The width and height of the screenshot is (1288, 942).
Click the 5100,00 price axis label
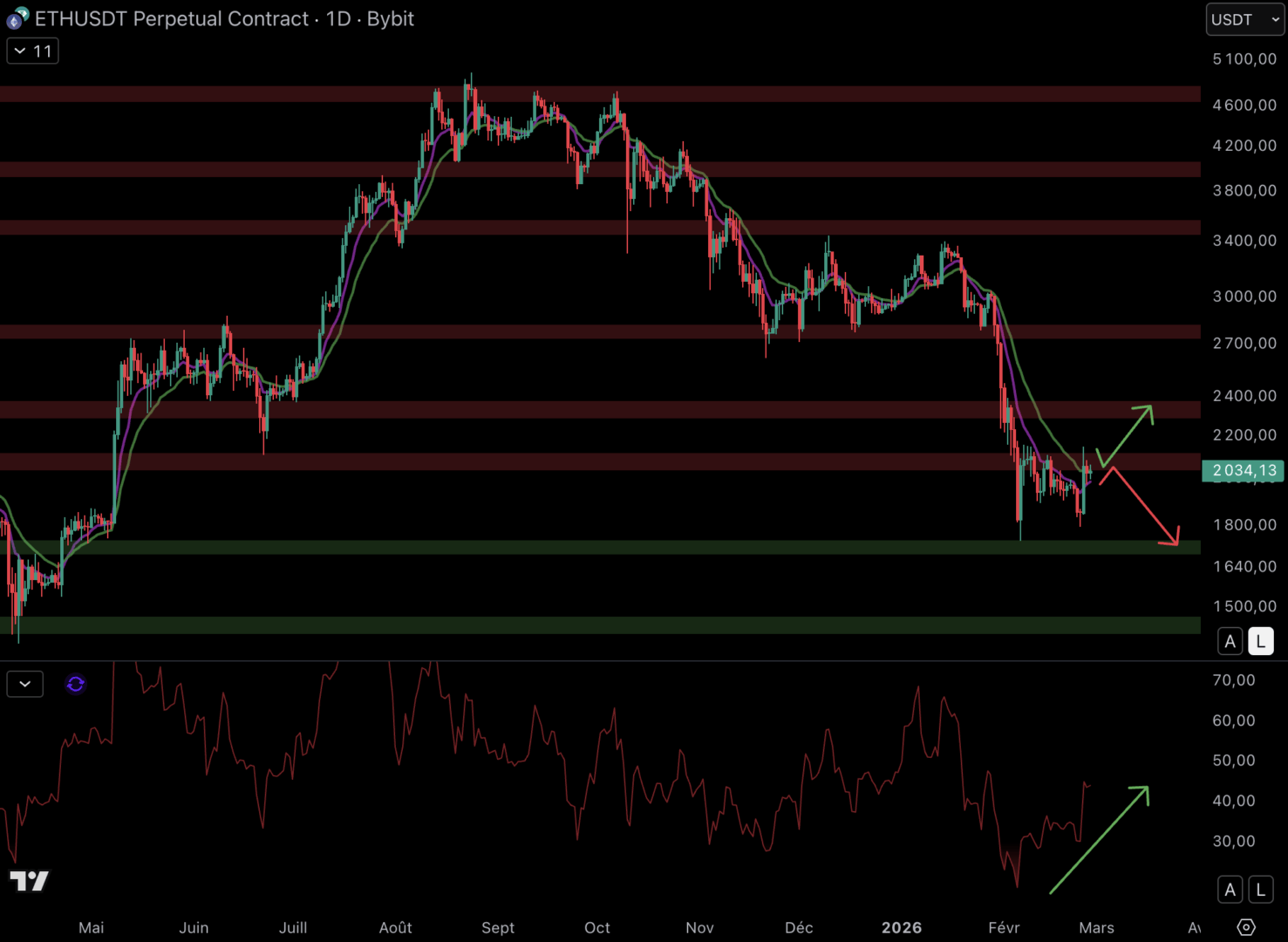point(1244,58)
